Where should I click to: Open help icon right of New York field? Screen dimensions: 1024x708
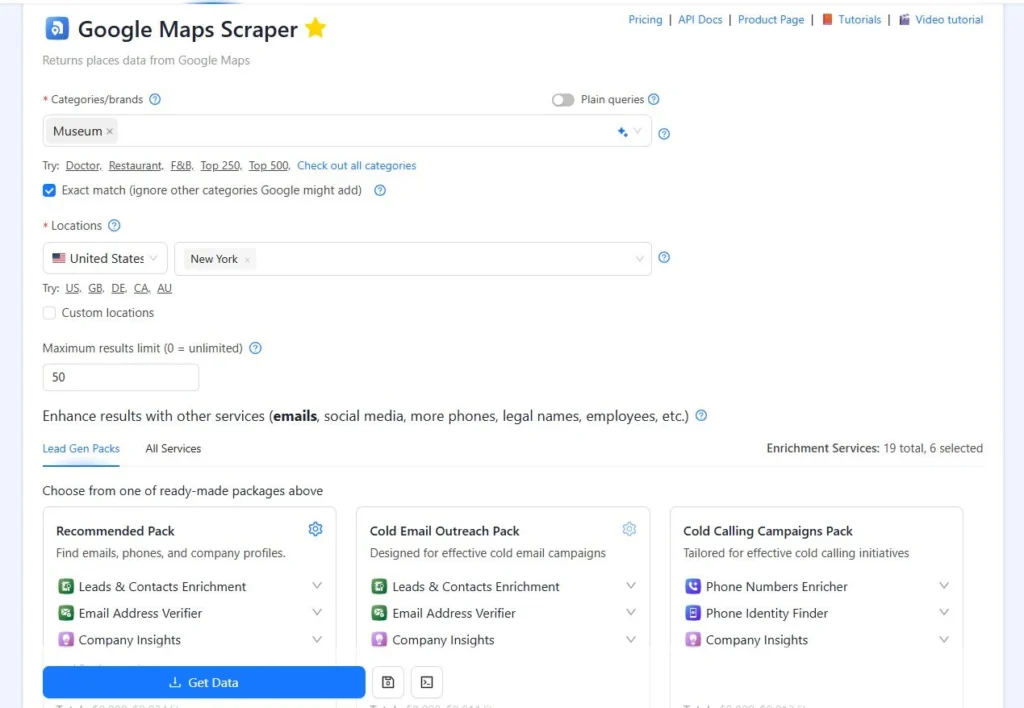(x=664, y=257)
